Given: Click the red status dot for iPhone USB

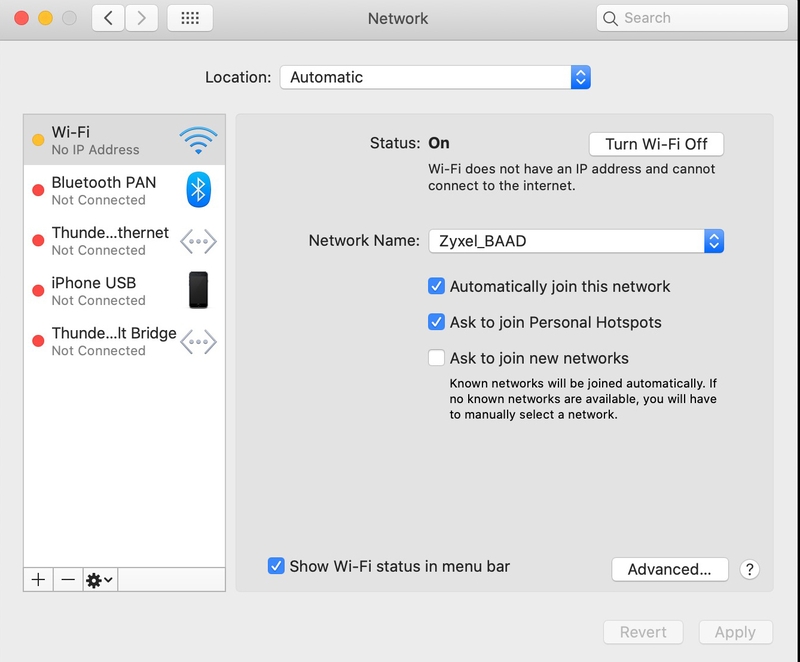Looking at the screenshot, I should pyautogui.click(x=38, y=291).
